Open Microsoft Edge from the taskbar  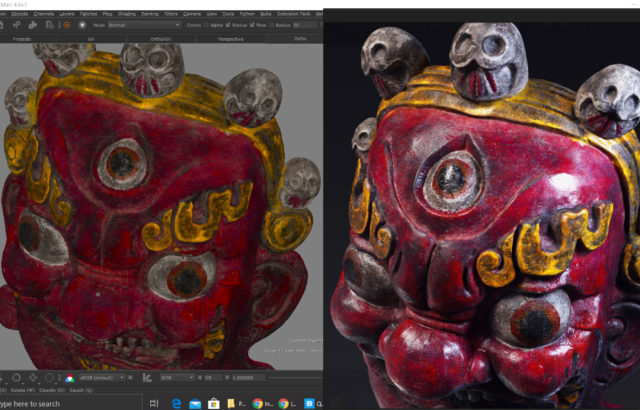176,403
